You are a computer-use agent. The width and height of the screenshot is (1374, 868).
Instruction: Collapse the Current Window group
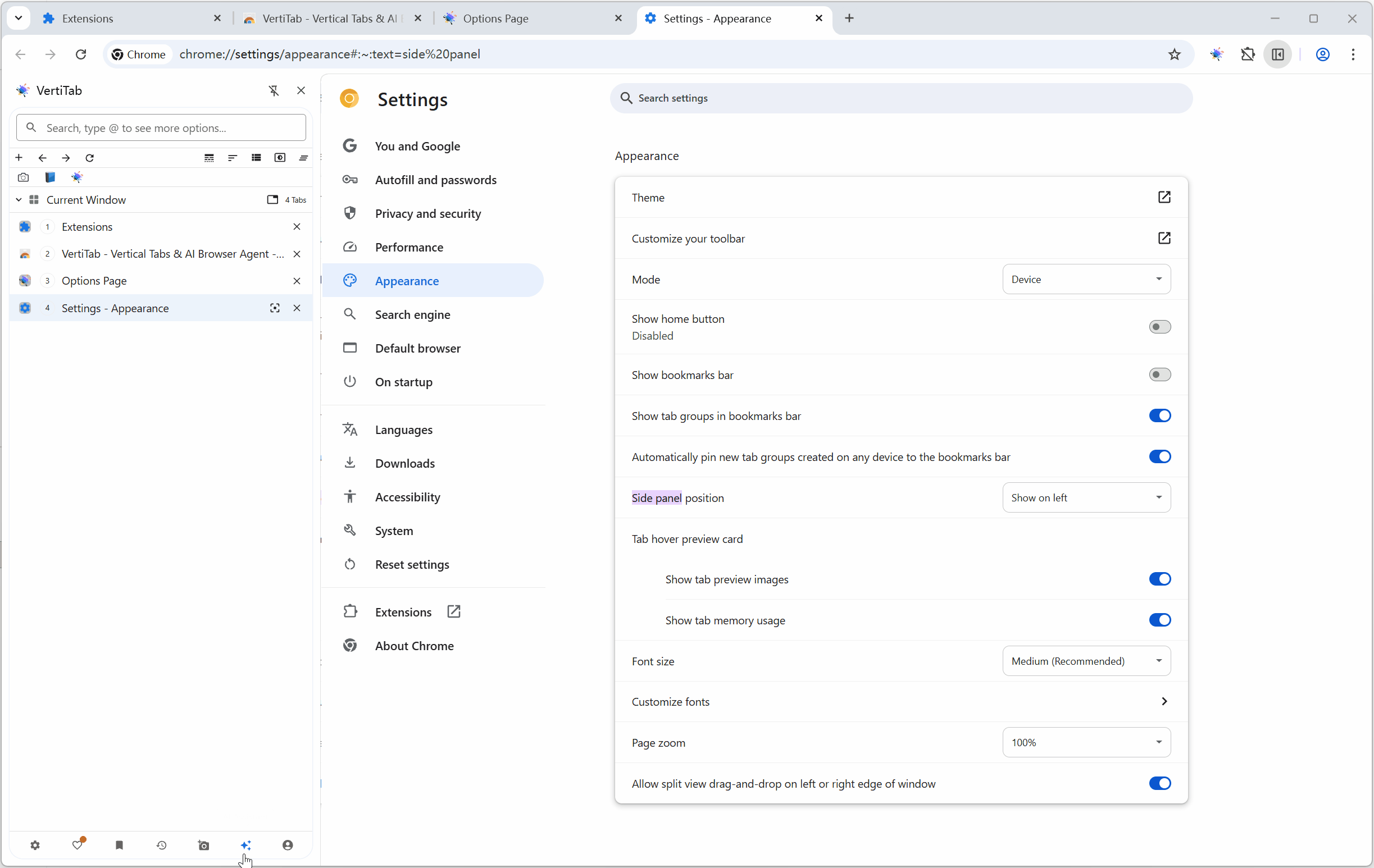[19, 200]
